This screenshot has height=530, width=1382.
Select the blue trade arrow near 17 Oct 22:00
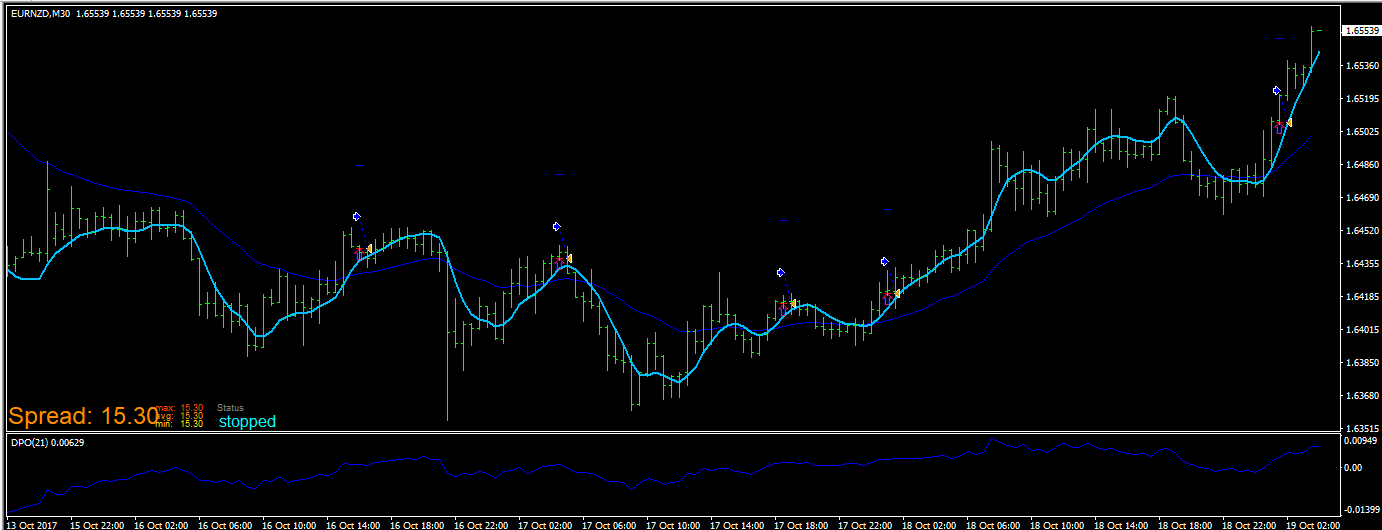(885, 261)
